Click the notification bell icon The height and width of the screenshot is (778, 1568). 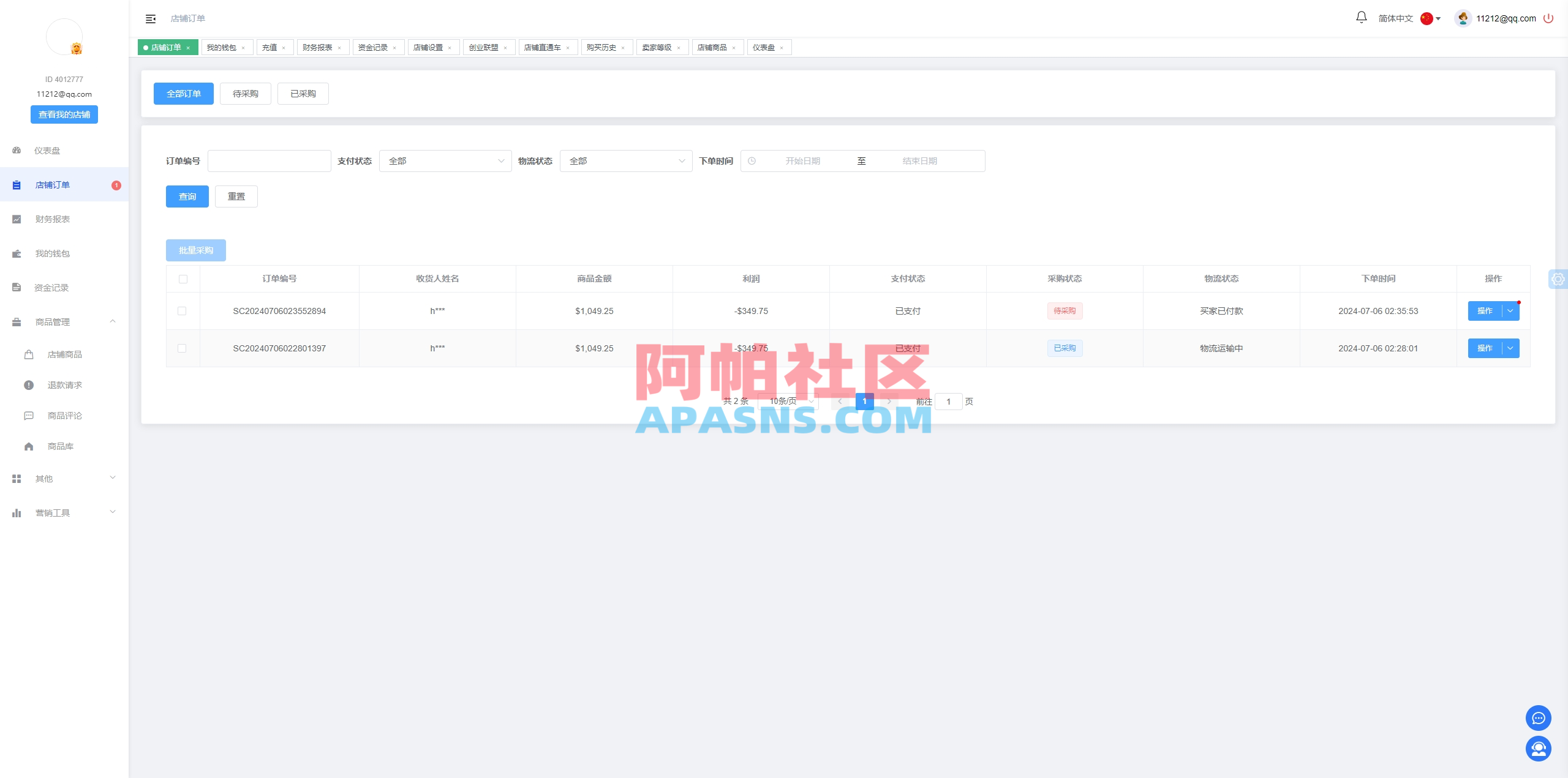click(1360, 17)
